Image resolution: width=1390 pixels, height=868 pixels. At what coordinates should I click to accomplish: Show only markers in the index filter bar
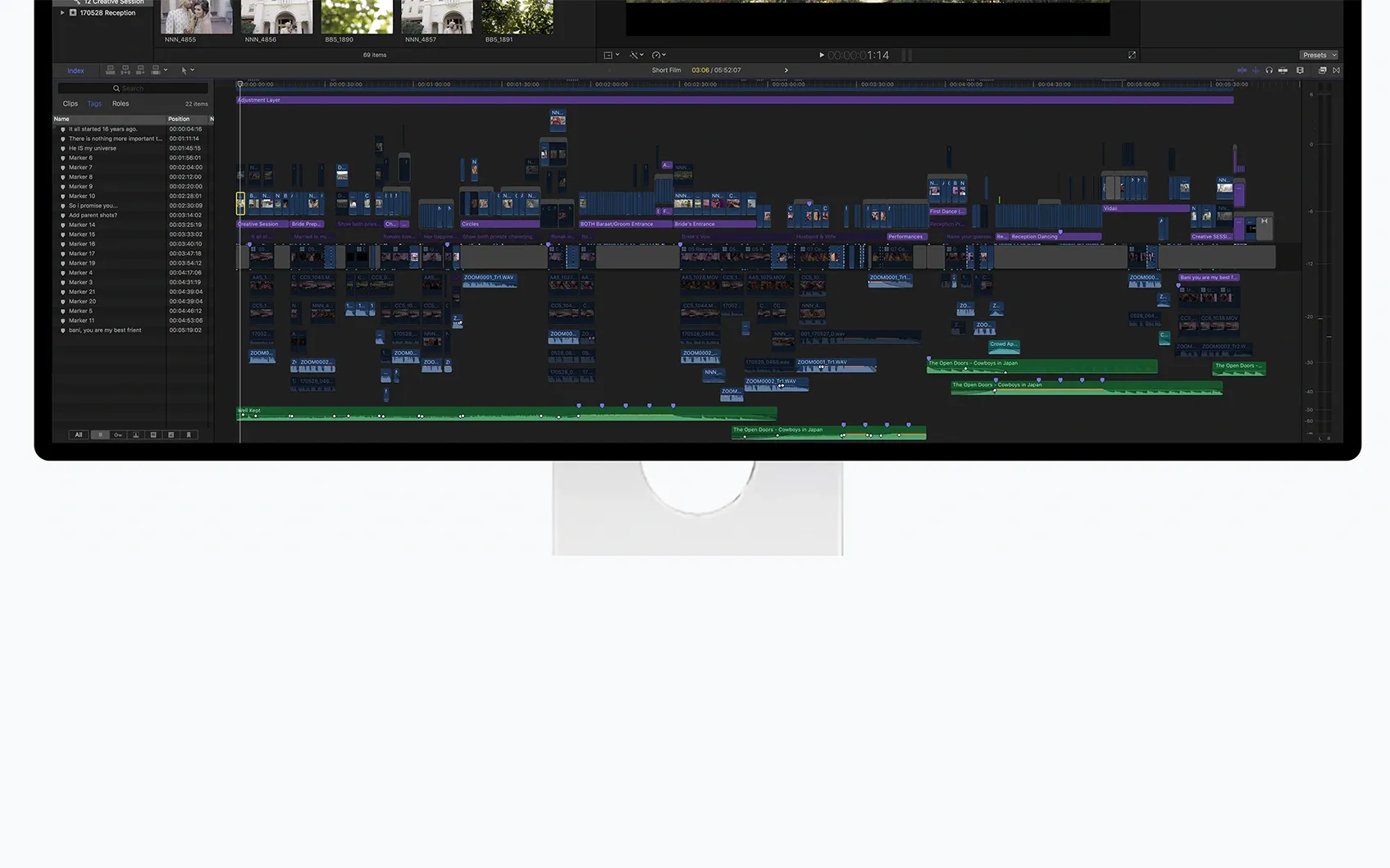pyautogui.click(x=100, y=435)
